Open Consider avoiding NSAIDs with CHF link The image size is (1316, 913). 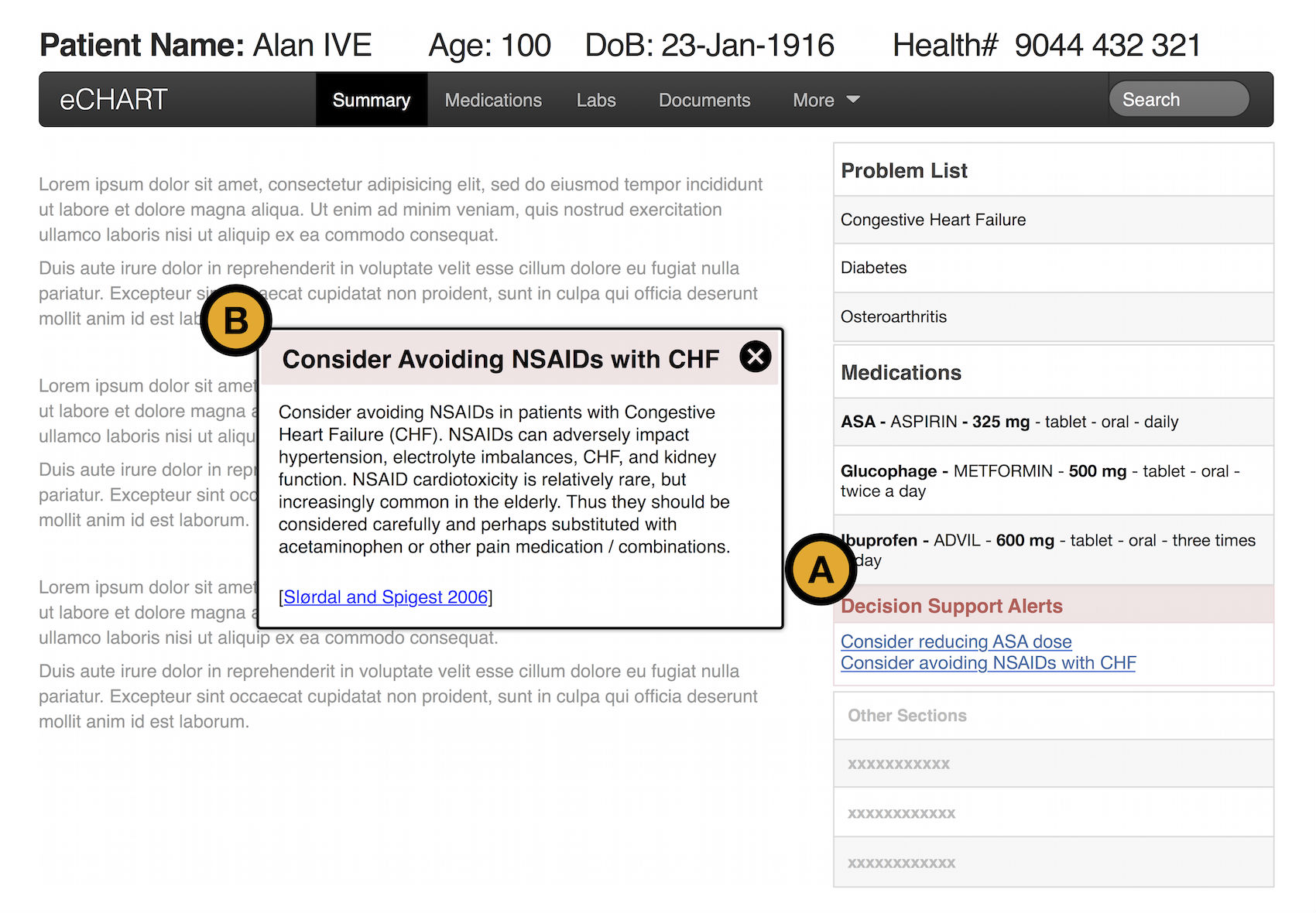[988, 663]
